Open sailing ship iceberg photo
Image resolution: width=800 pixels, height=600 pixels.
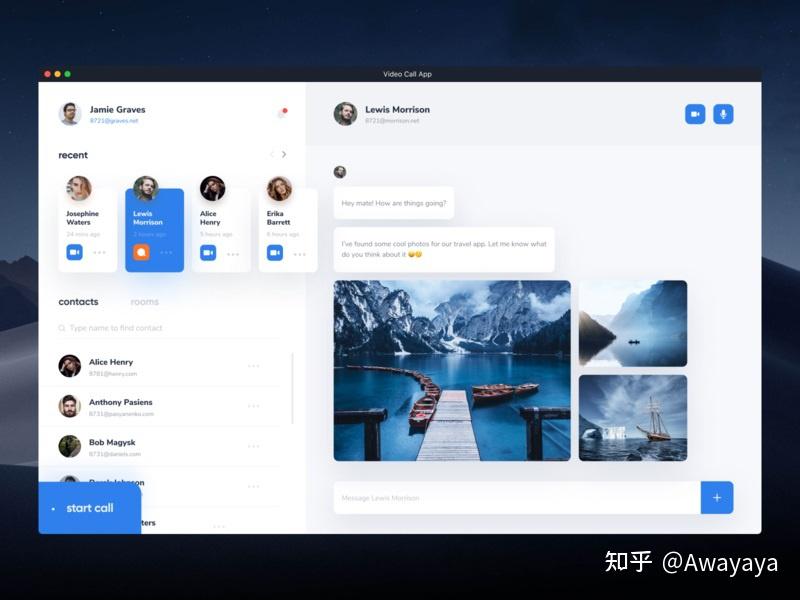point(633,418)
